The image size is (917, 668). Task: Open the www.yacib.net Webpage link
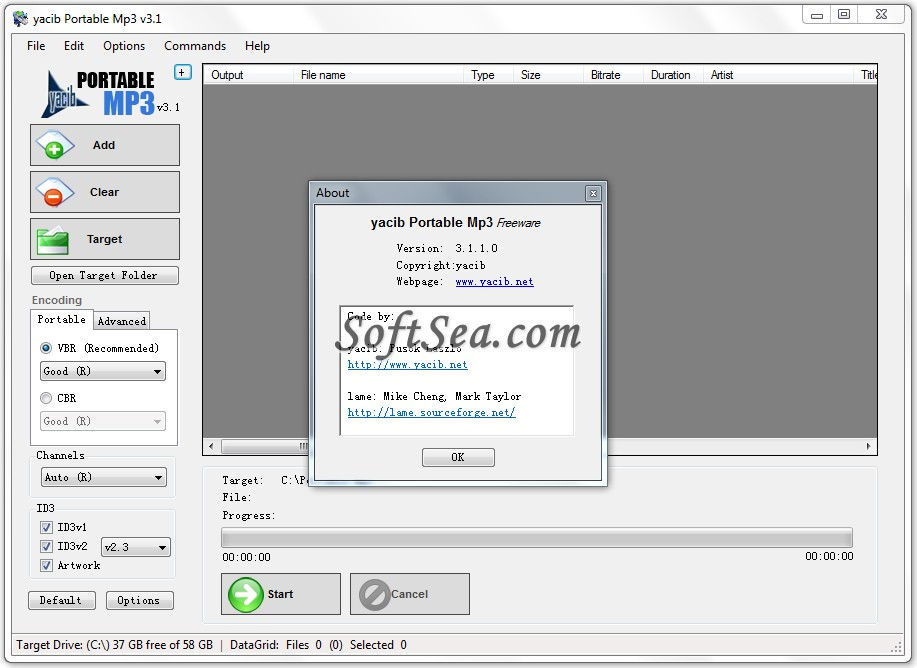494,282
